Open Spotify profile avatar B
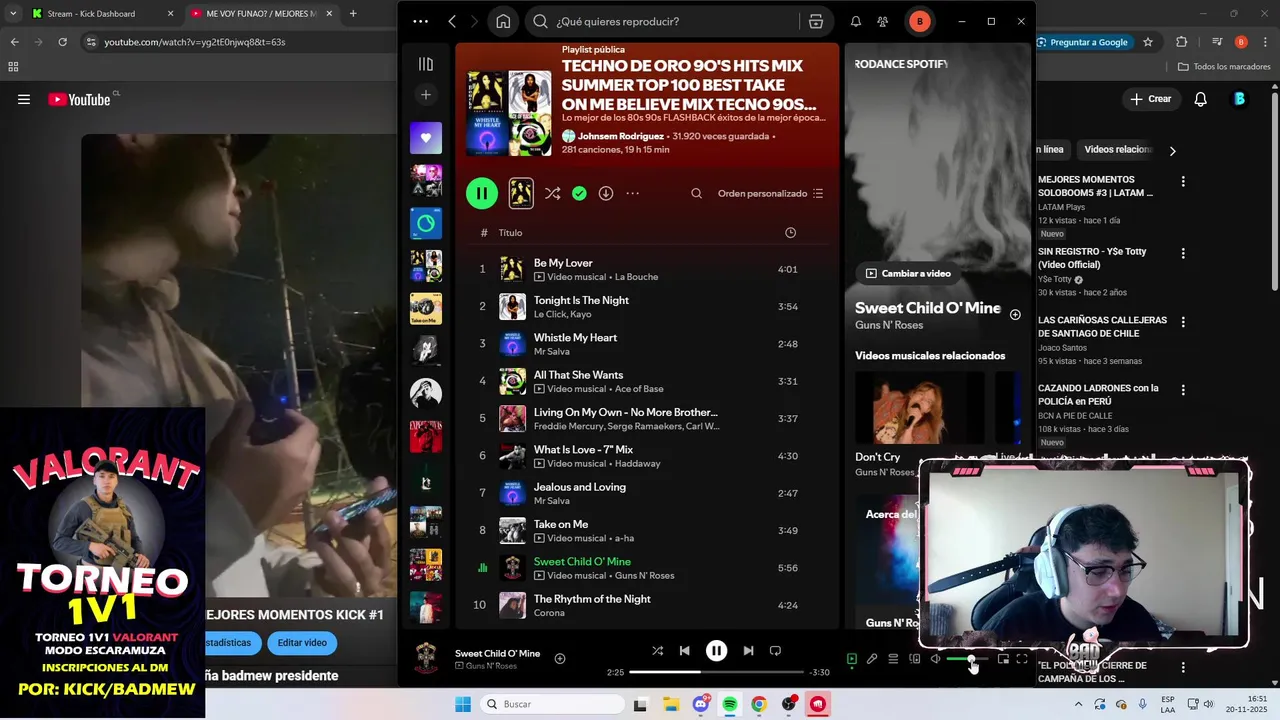Image resolution: width=1280 pixels, height=720 pixels. pyautogui.click(x=919, y=21)
